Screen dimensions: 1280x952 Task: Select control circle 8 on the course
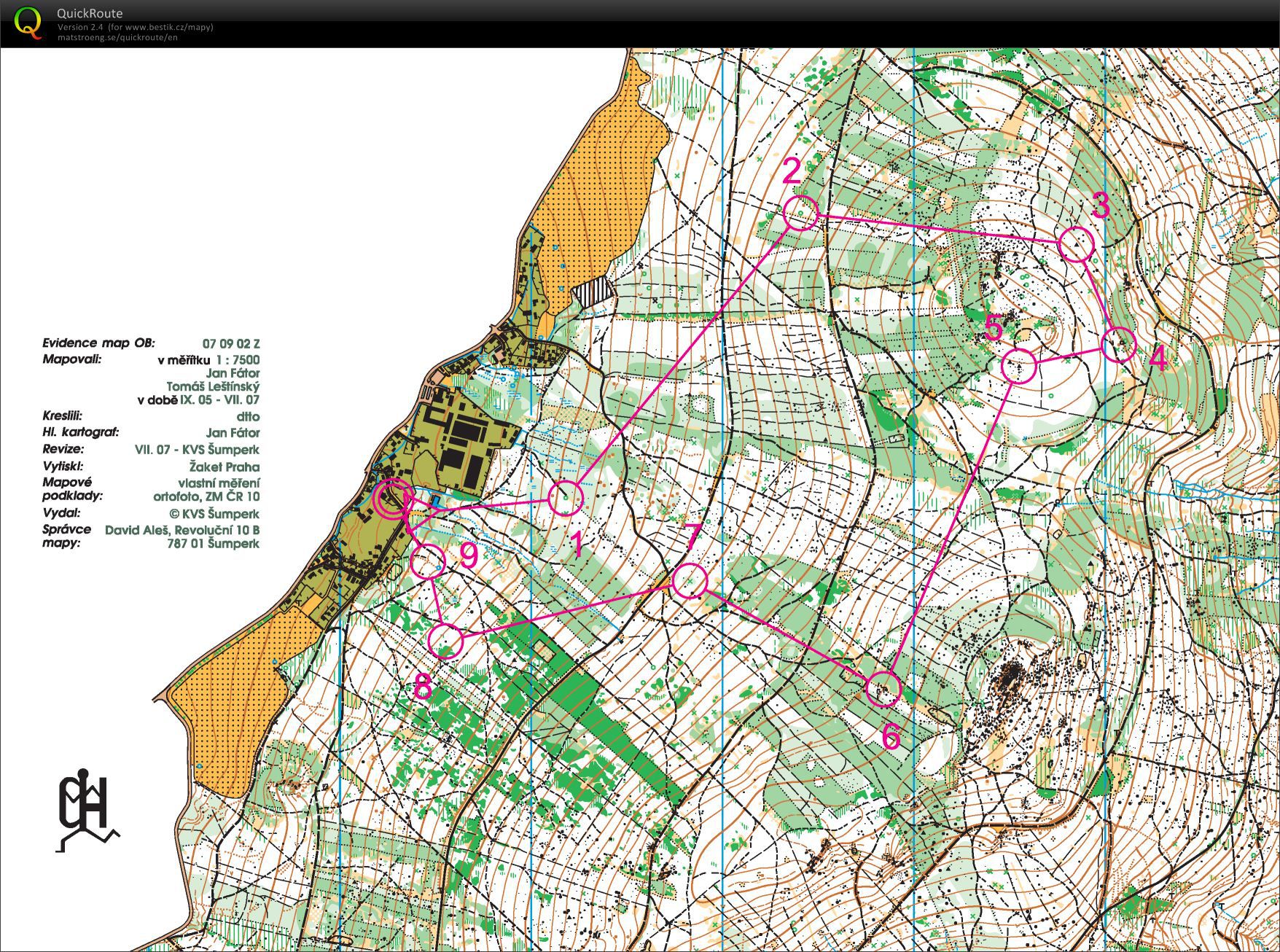click(x=446, y=641)
